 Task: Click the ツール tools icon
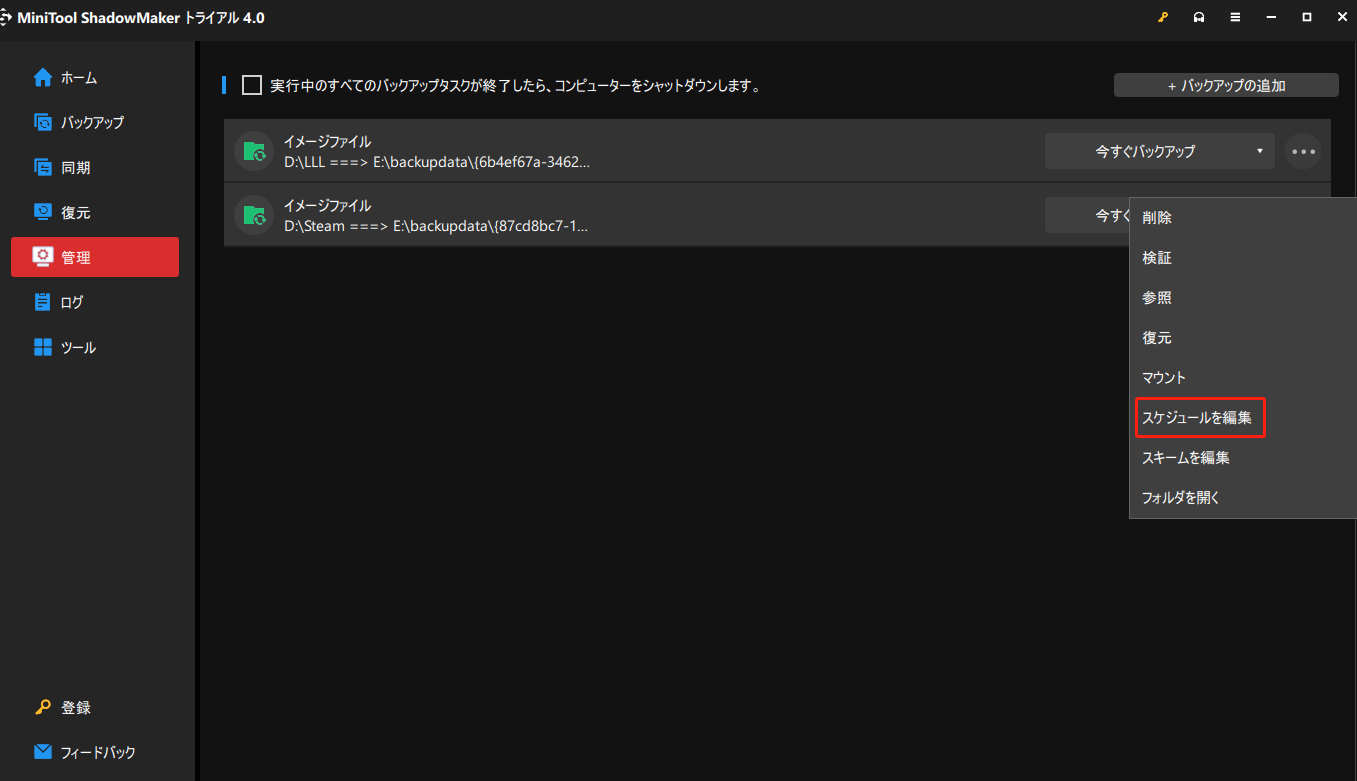click(42, 347)
